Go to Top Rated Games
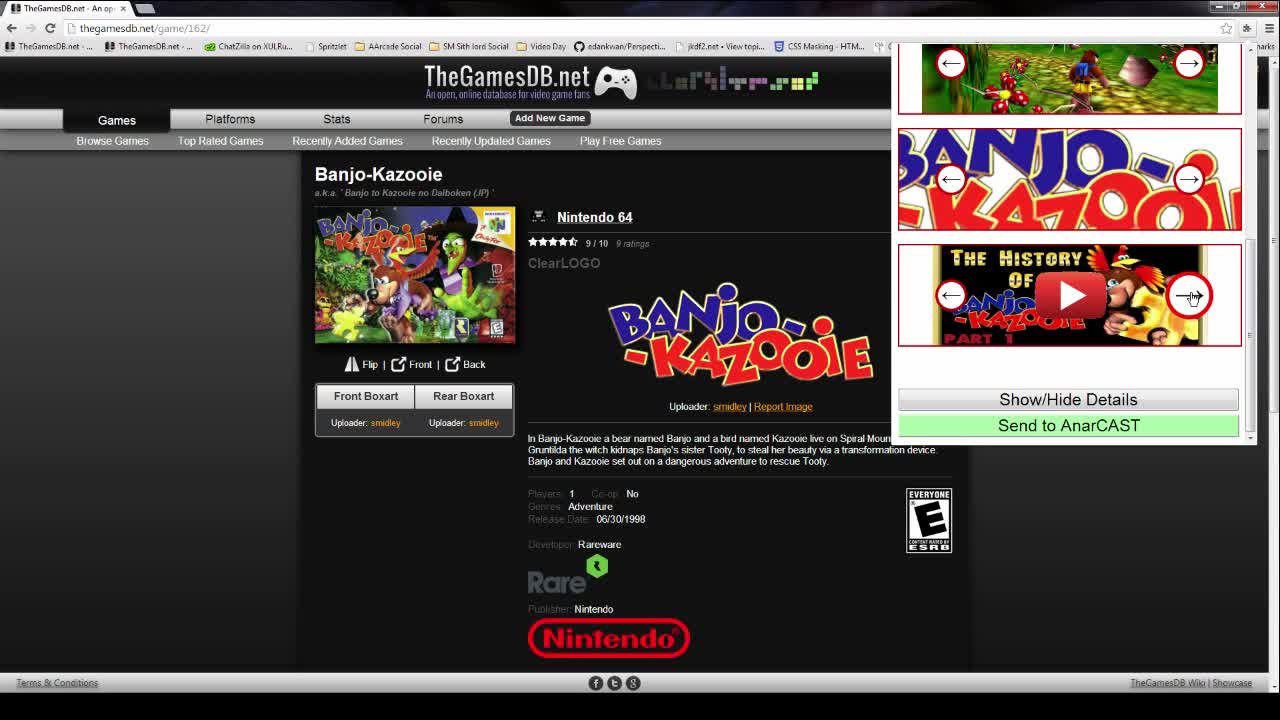 [x=220, y=141]
